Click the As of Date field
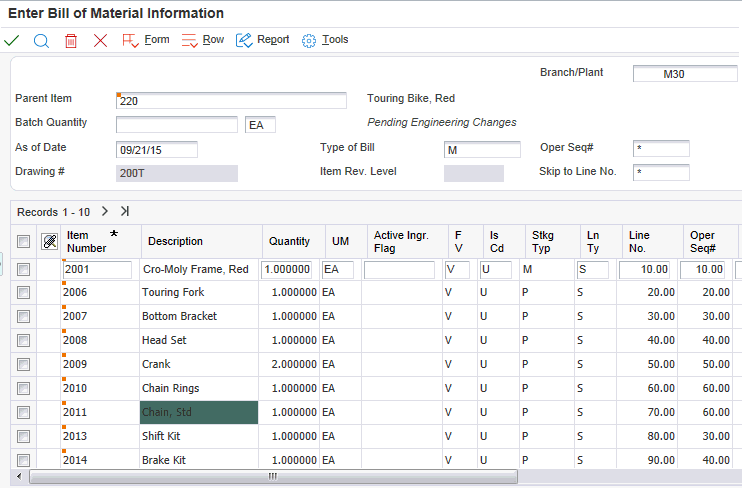The width and height of the screenshot is (742, 488). 157,150
